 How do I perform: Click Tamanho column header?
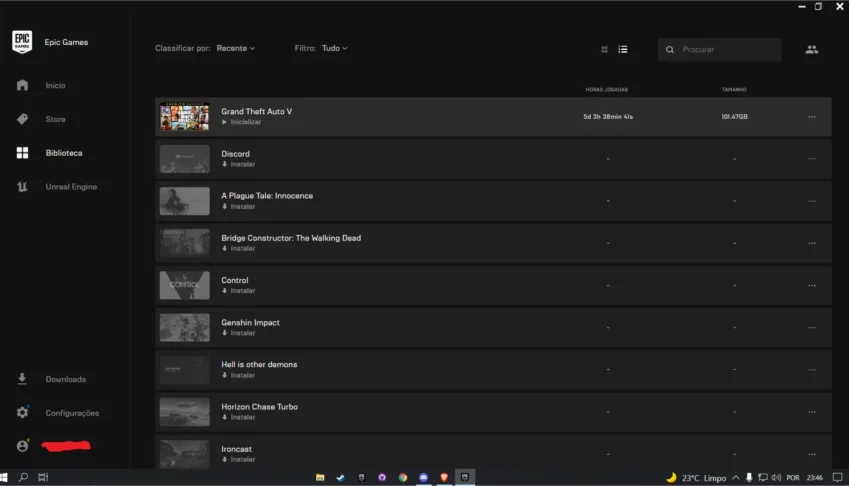point(734,90)
